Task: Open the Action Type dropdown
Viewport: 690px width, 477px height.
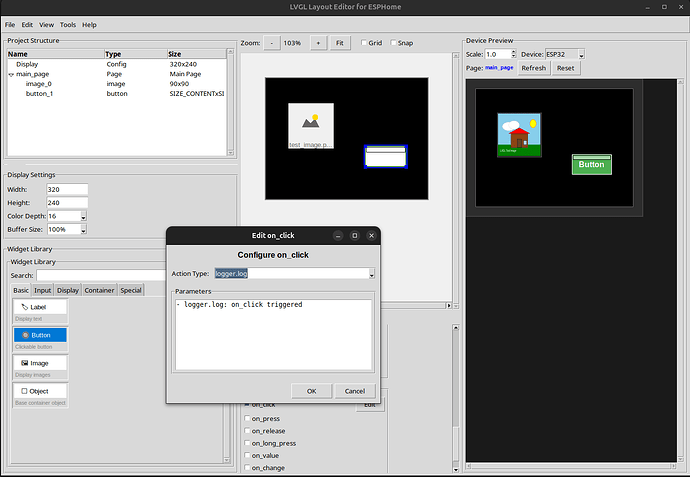Action: pos(371,273)
